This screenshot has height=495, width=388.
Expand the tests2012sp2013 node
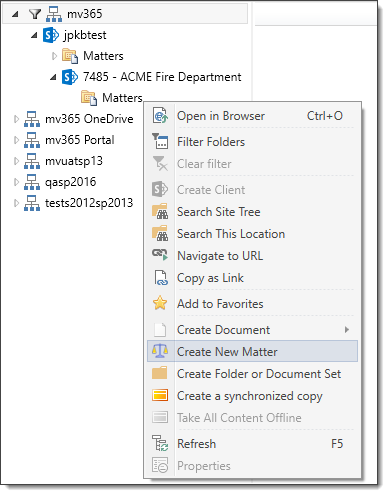point(16,203)
